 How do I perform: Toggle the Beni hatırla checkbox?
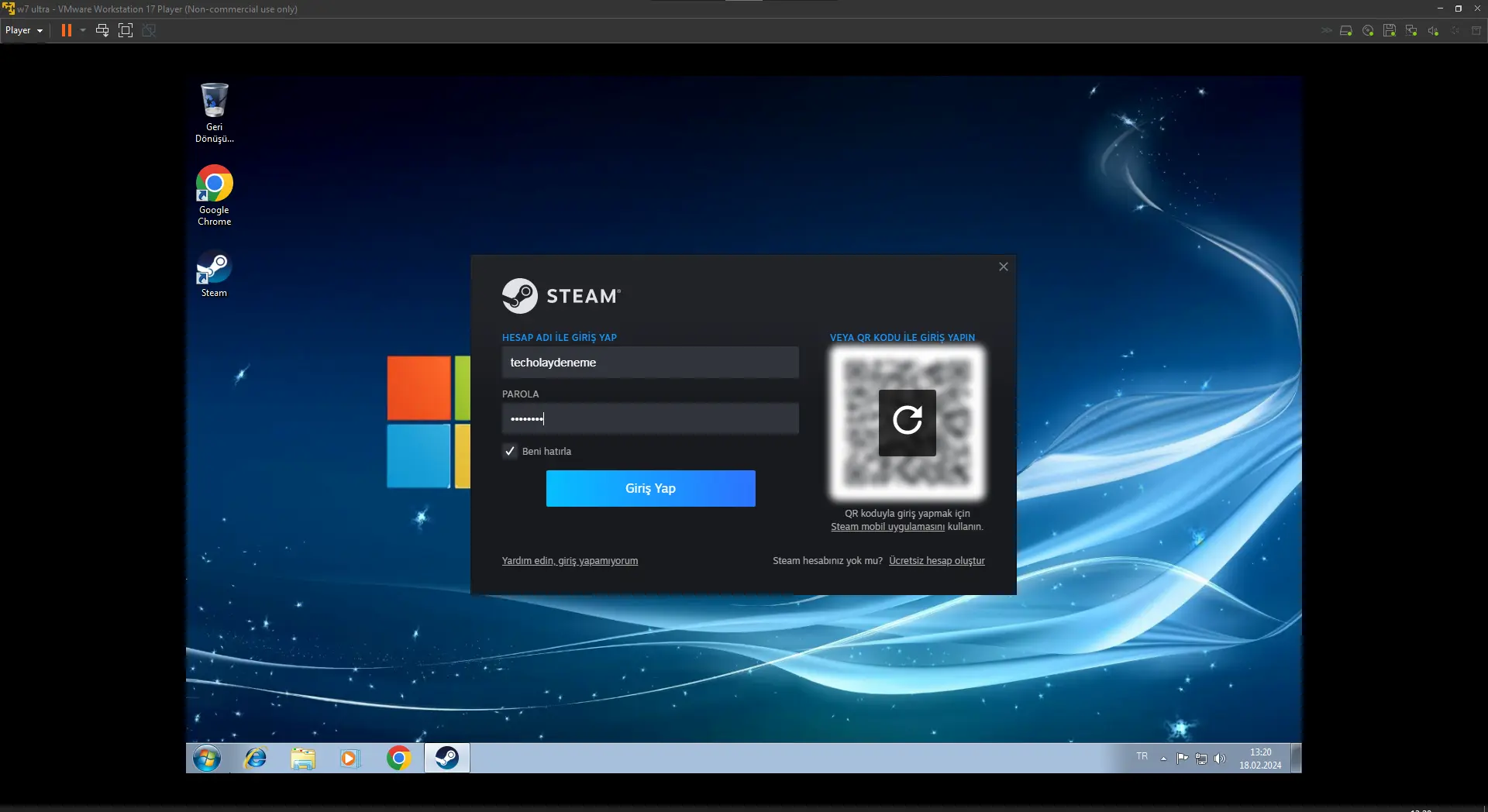pos(510,451)
